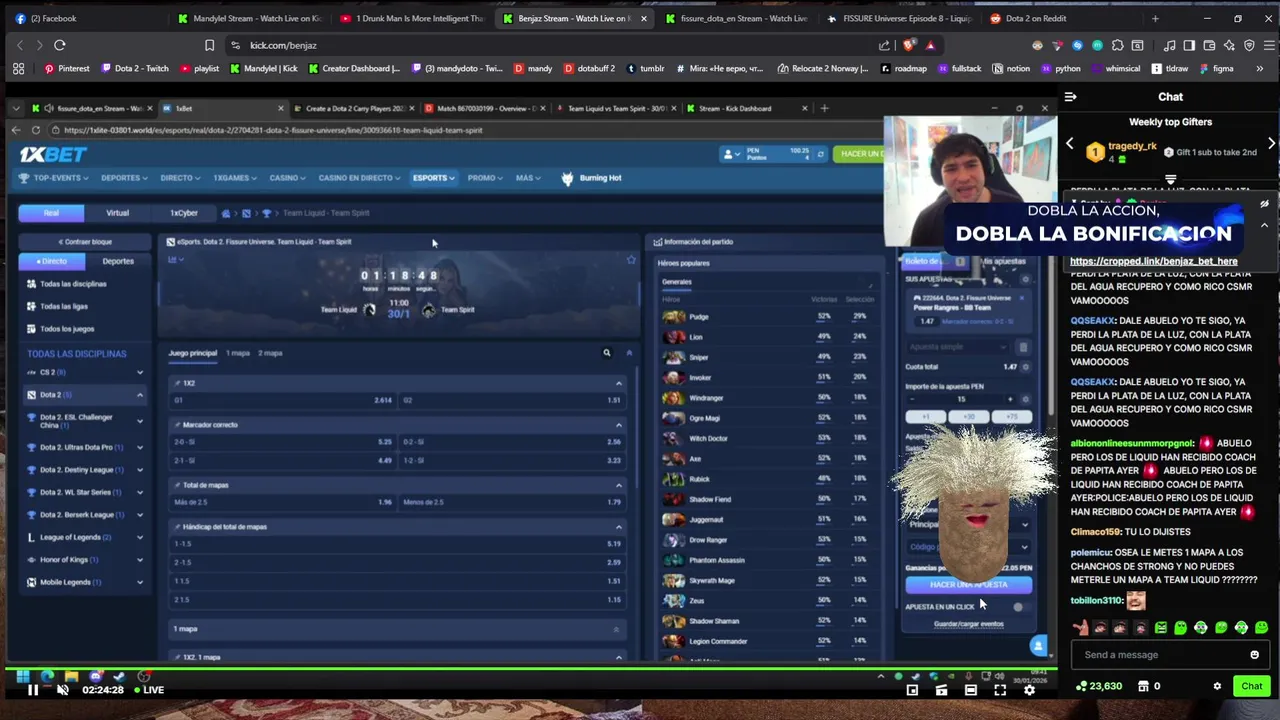Unmute the stream volume icon
The height and width of the screenshot is (720, 1280).
[62, 690]
